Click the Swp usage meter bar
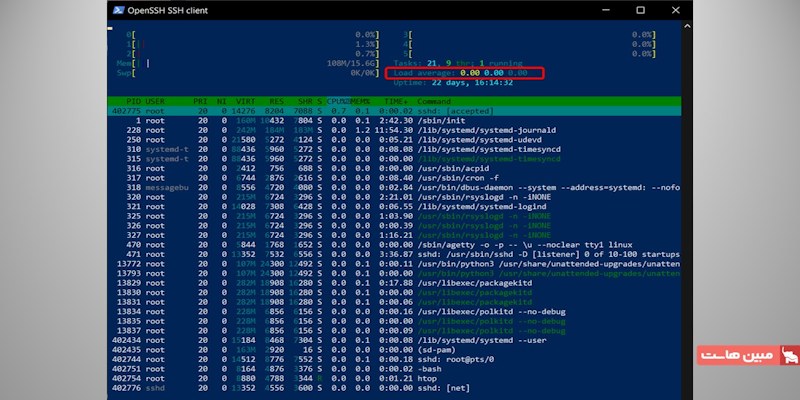 click(248, 73)
